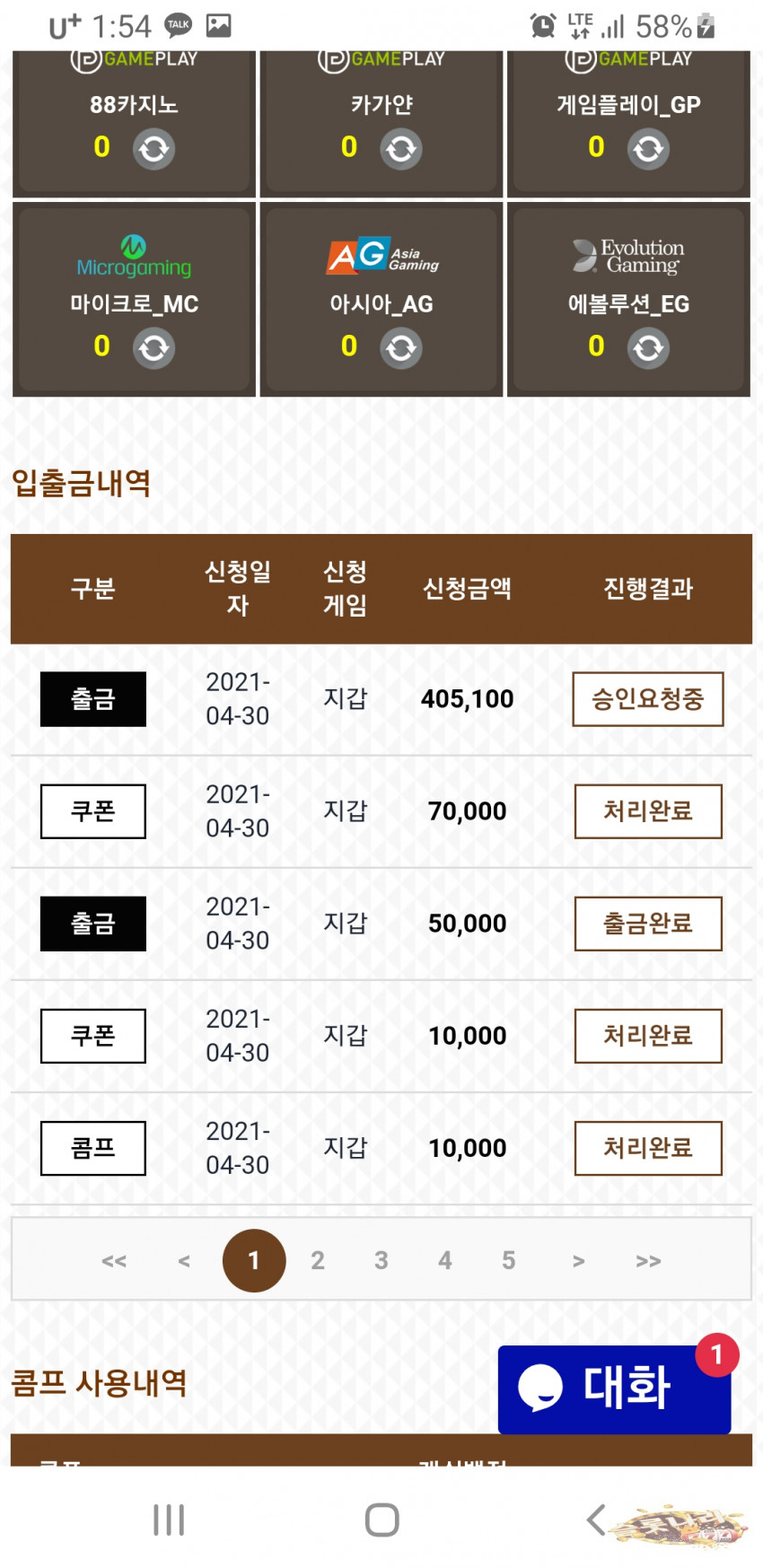Refresh the 아시아_AG balance
The width and height of the screenshot is (763, 1568).
(401, 348)
